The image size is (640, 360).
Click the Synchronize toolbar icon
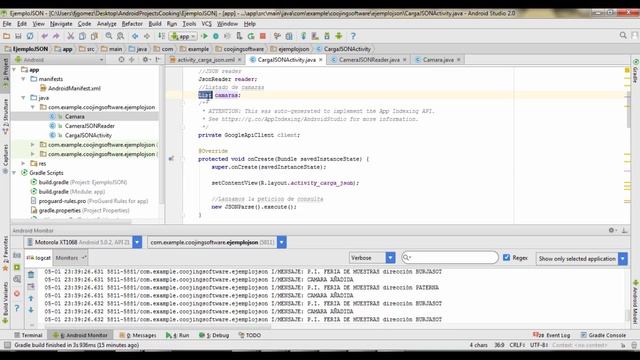click(30, 36)
